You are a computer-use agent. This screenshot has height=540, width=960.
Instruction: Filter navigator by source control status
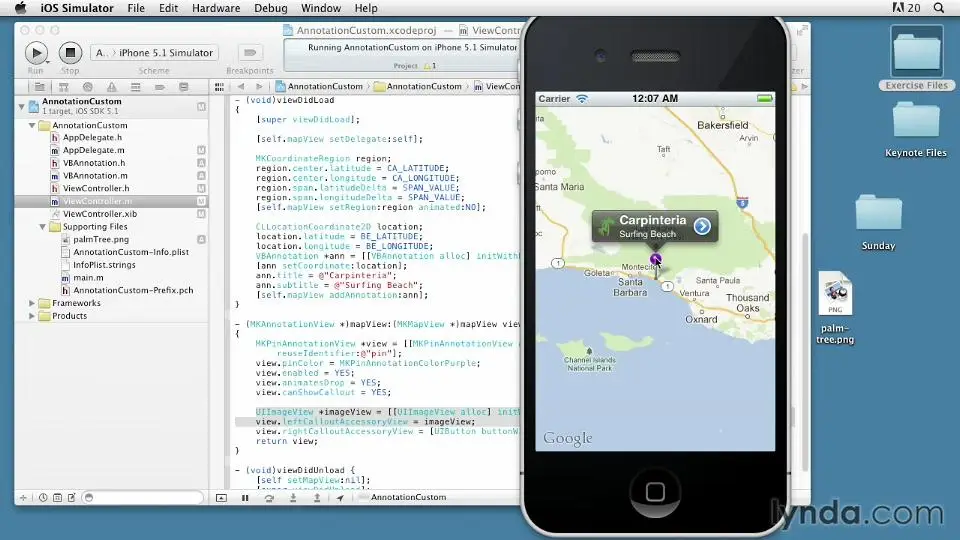(x=57, y=498)
